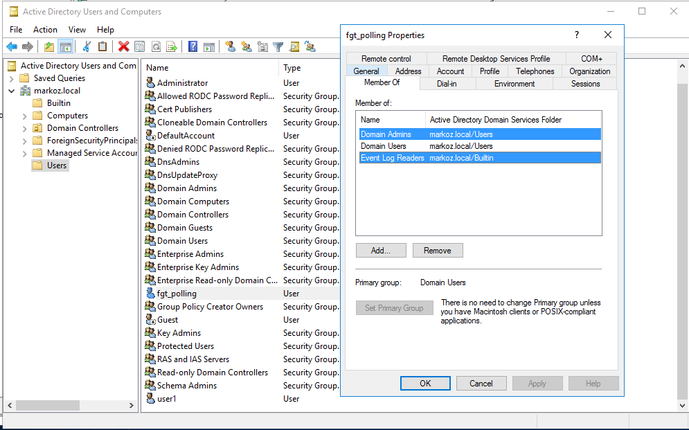Open the Sessions tab
This screenshot has height=430, width=689.
click(585, 83)
